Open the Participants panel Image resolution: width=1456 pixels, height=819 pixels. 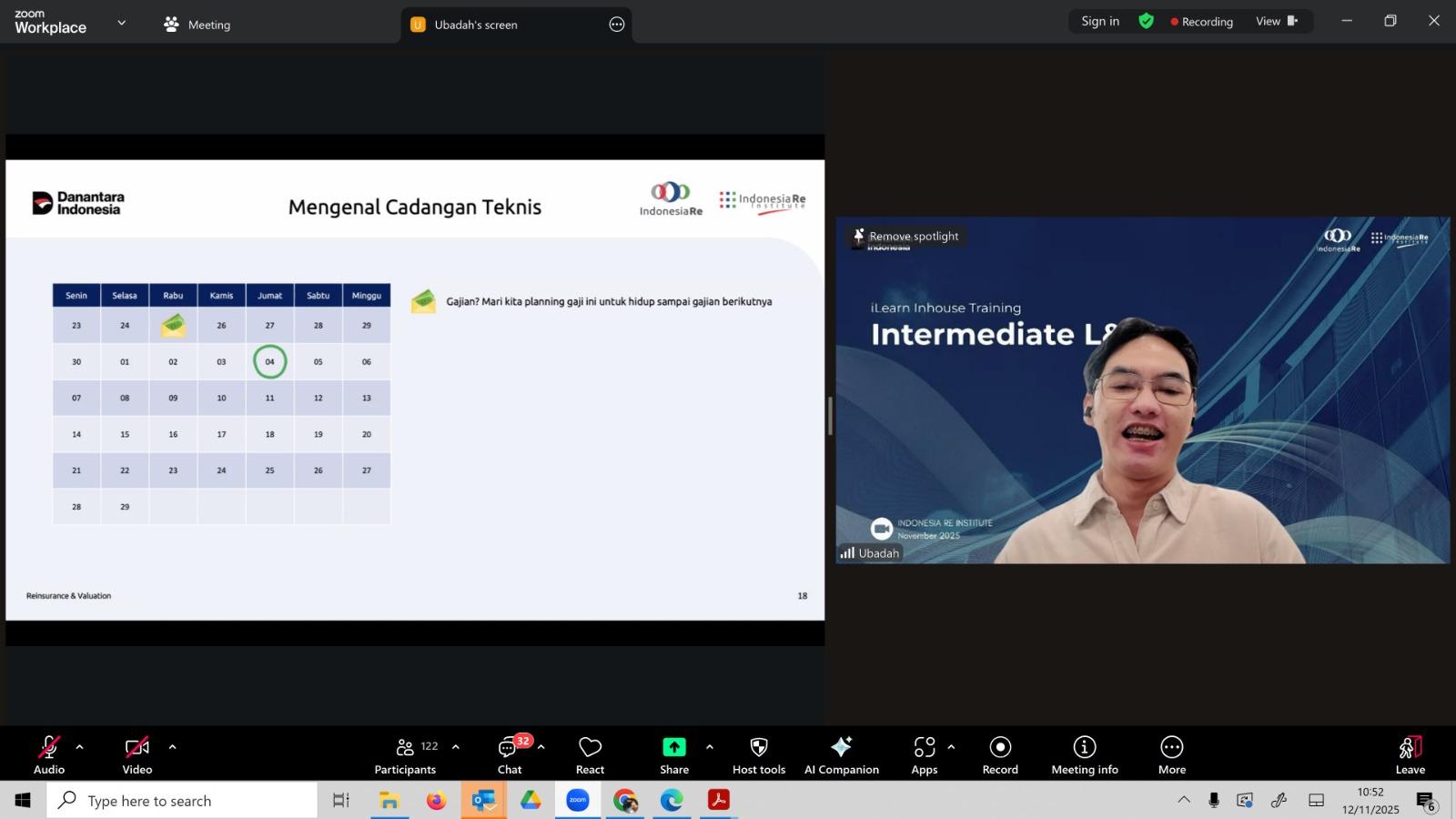pos(406,755)
